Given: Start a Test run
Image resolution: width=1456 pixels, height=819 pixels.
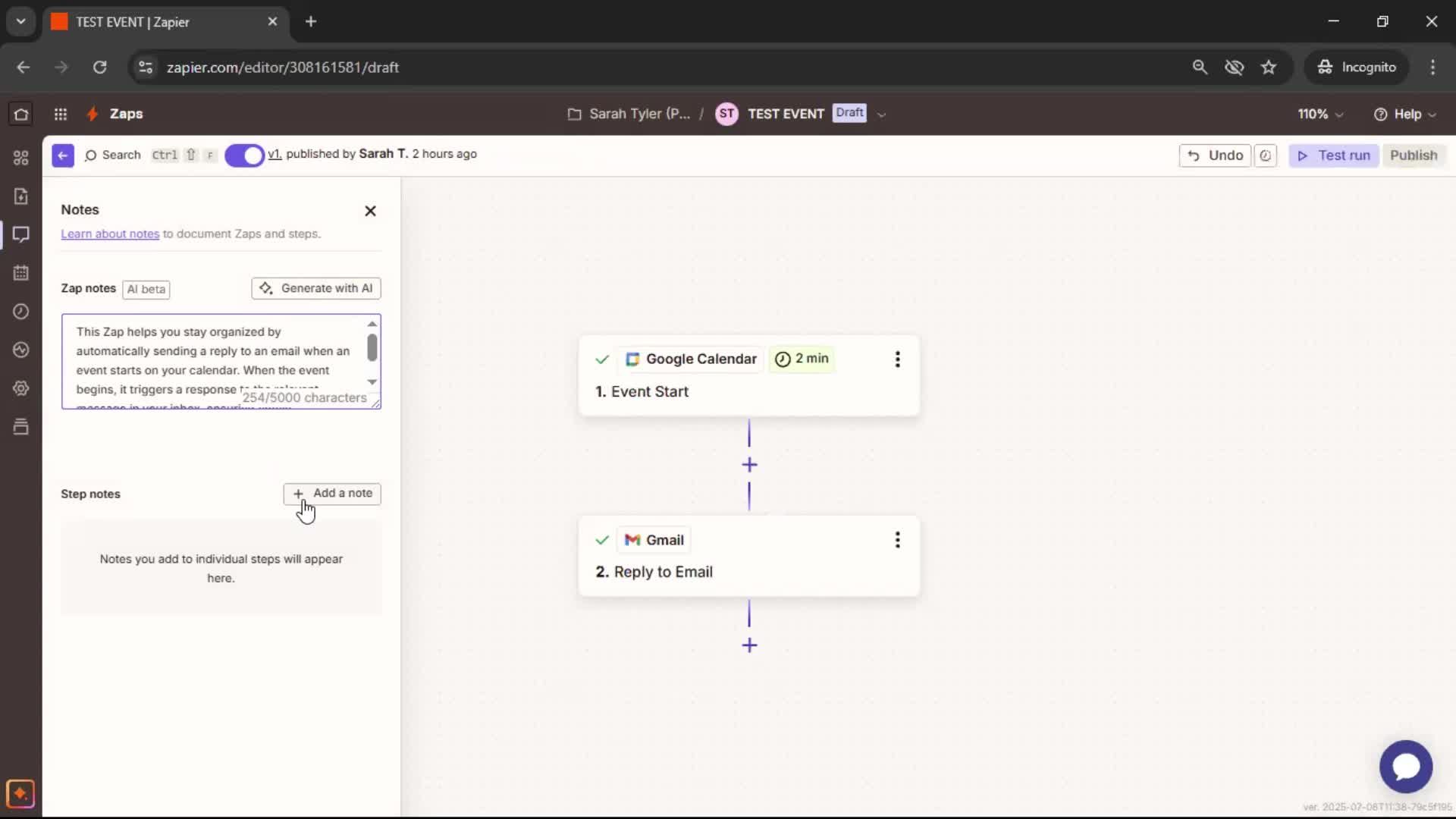Looking at the screenshot, I should (1334, 155).
